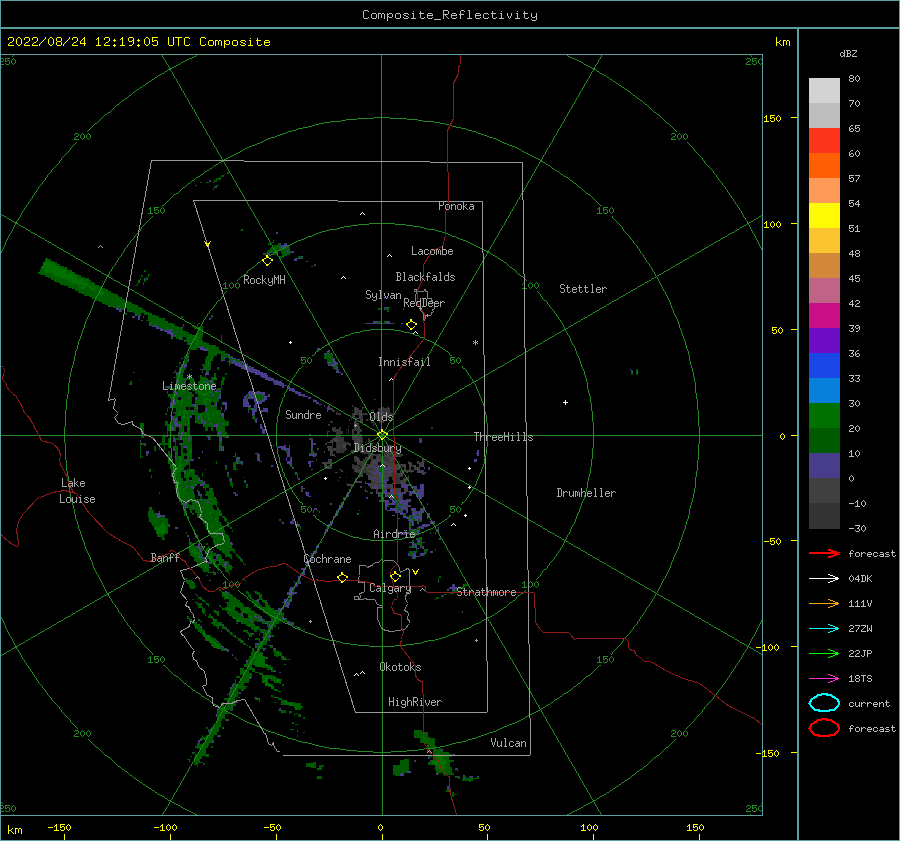Select the slate-blue 0-10 dBZ swatch
The width and height of the screenshot is (900, 841).
(824, 466)
